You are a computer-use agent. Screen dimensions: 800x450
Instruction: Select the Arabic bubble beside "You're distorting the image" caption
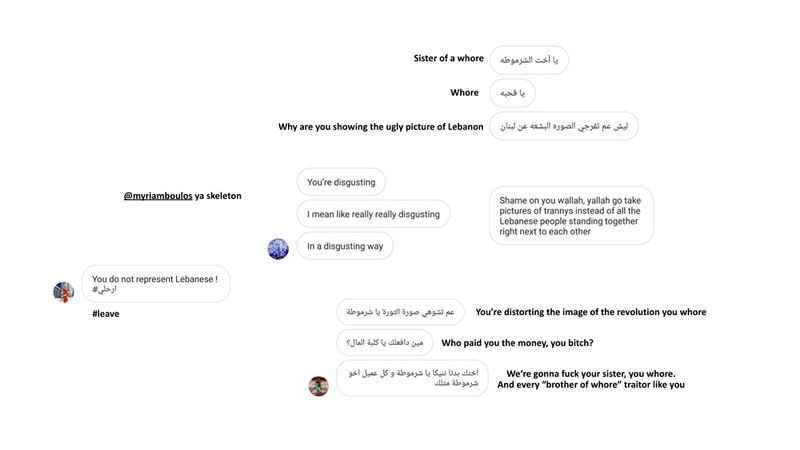[401, 312]
